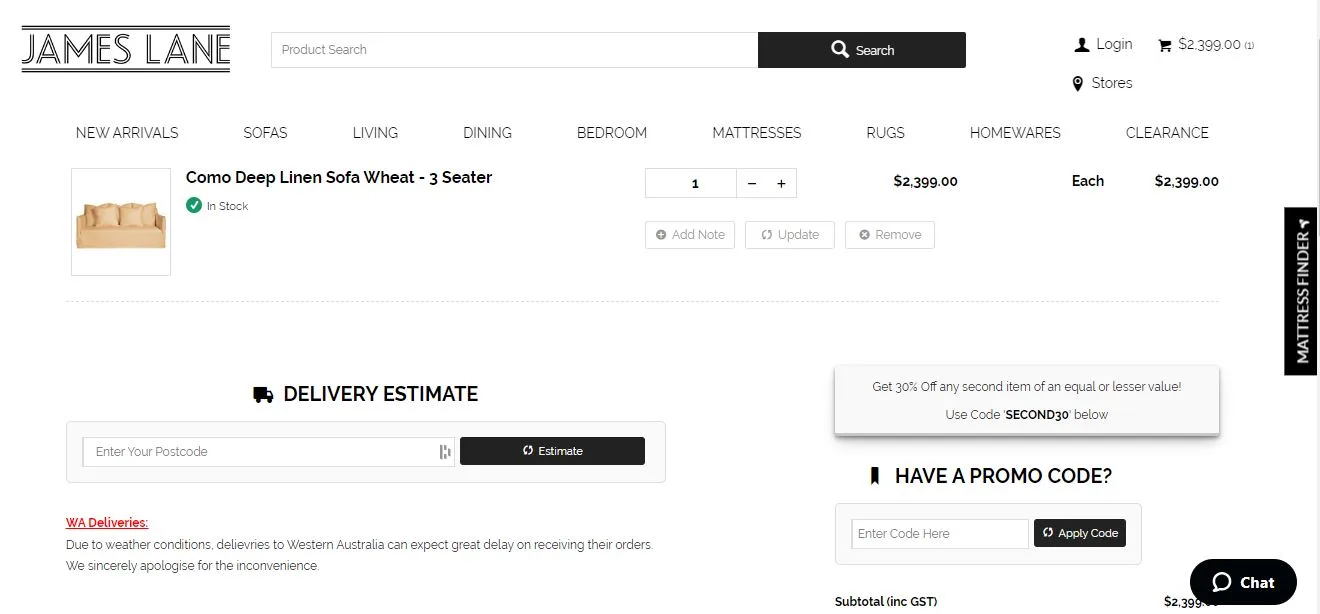
Task: Open the Clearance menu
Action: click(x=1167, y=133)
